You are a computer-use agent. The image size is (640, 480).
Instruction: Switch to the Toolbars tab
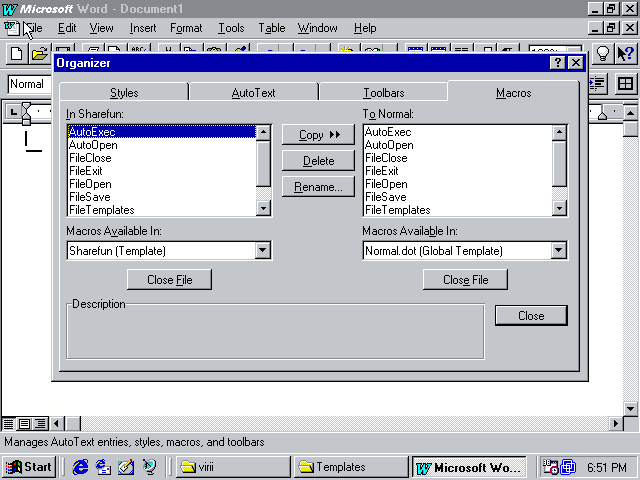point(384,93)
